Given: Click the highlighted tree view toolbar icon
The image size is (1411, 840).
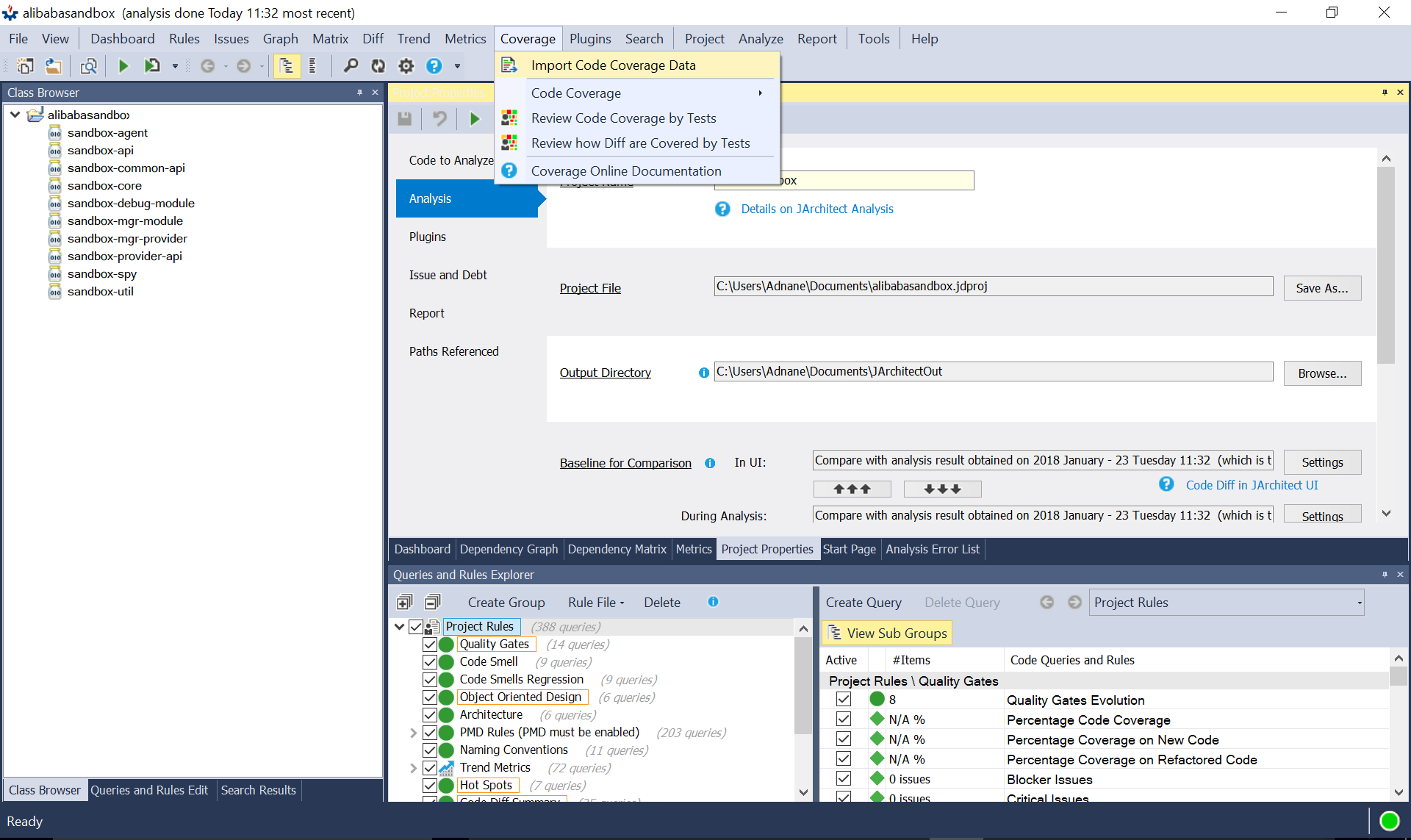Looking at the screenshot, I should (x=286, y=66).
